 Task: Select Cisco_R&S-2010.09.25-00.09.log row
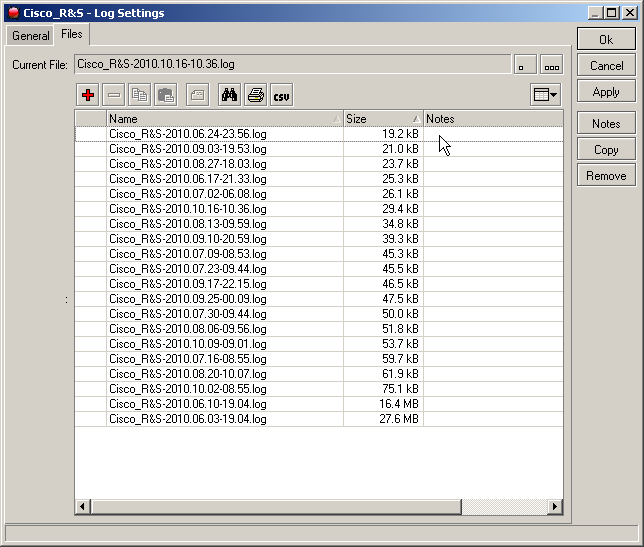pos(319,299)
